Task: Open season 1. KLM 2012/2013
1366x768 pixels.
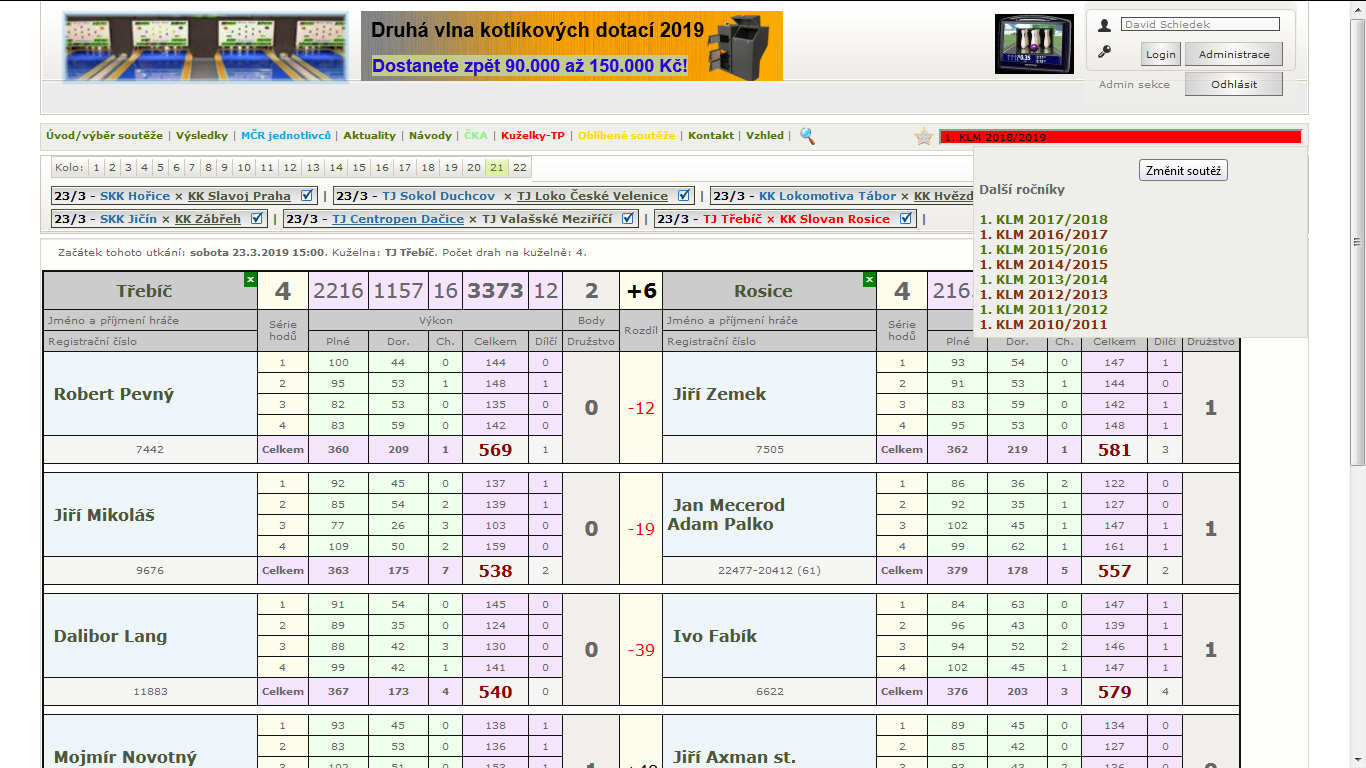Action: tap(1044, 295)
